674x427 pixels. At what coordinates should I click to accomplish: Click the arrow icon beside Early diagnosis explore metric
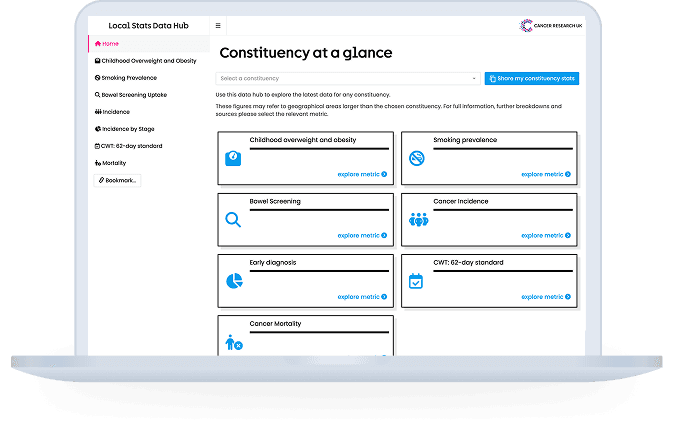pyautogui.click(x=384, y=297)
